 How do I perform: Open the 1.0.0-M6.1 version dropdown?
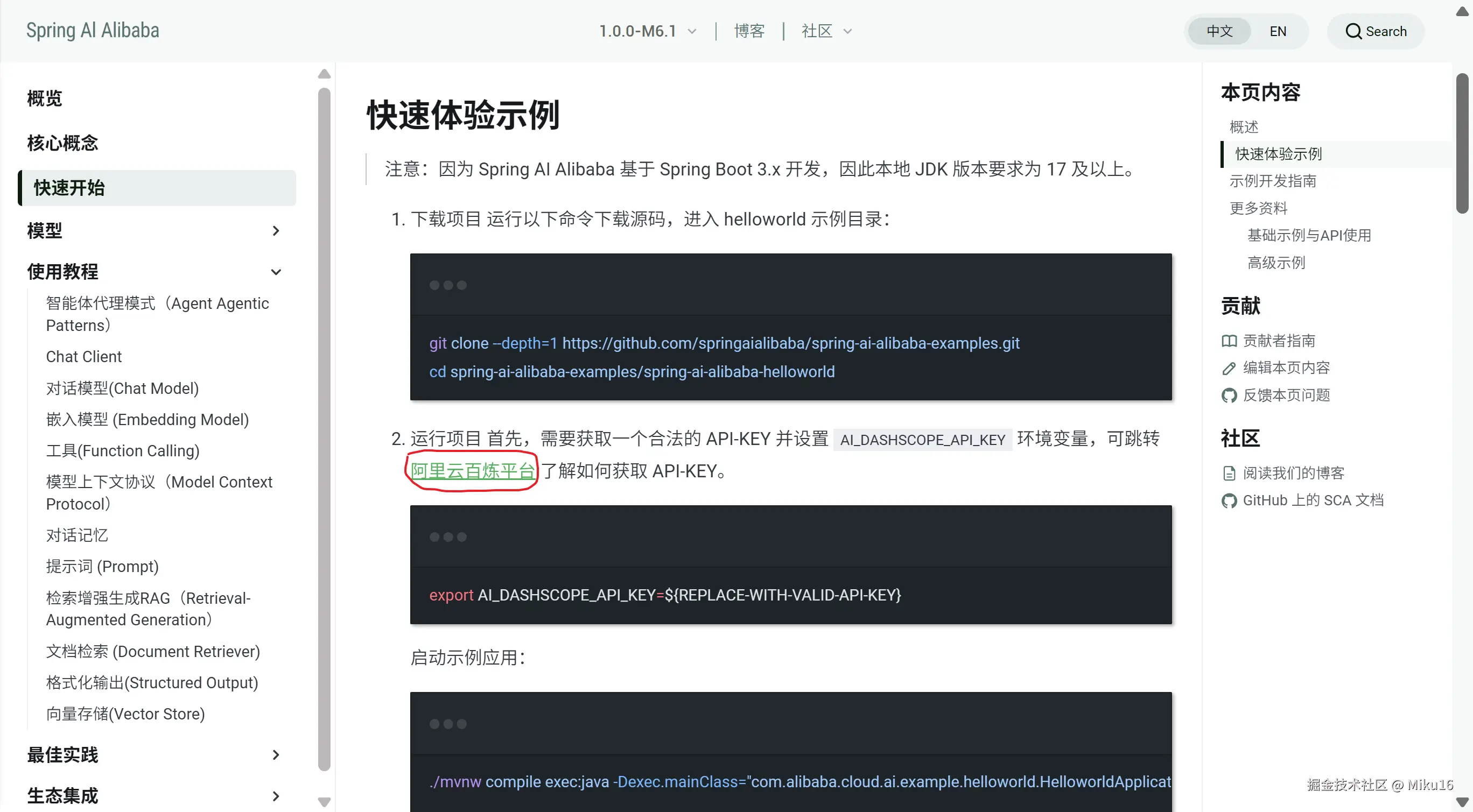click(647, 31)
